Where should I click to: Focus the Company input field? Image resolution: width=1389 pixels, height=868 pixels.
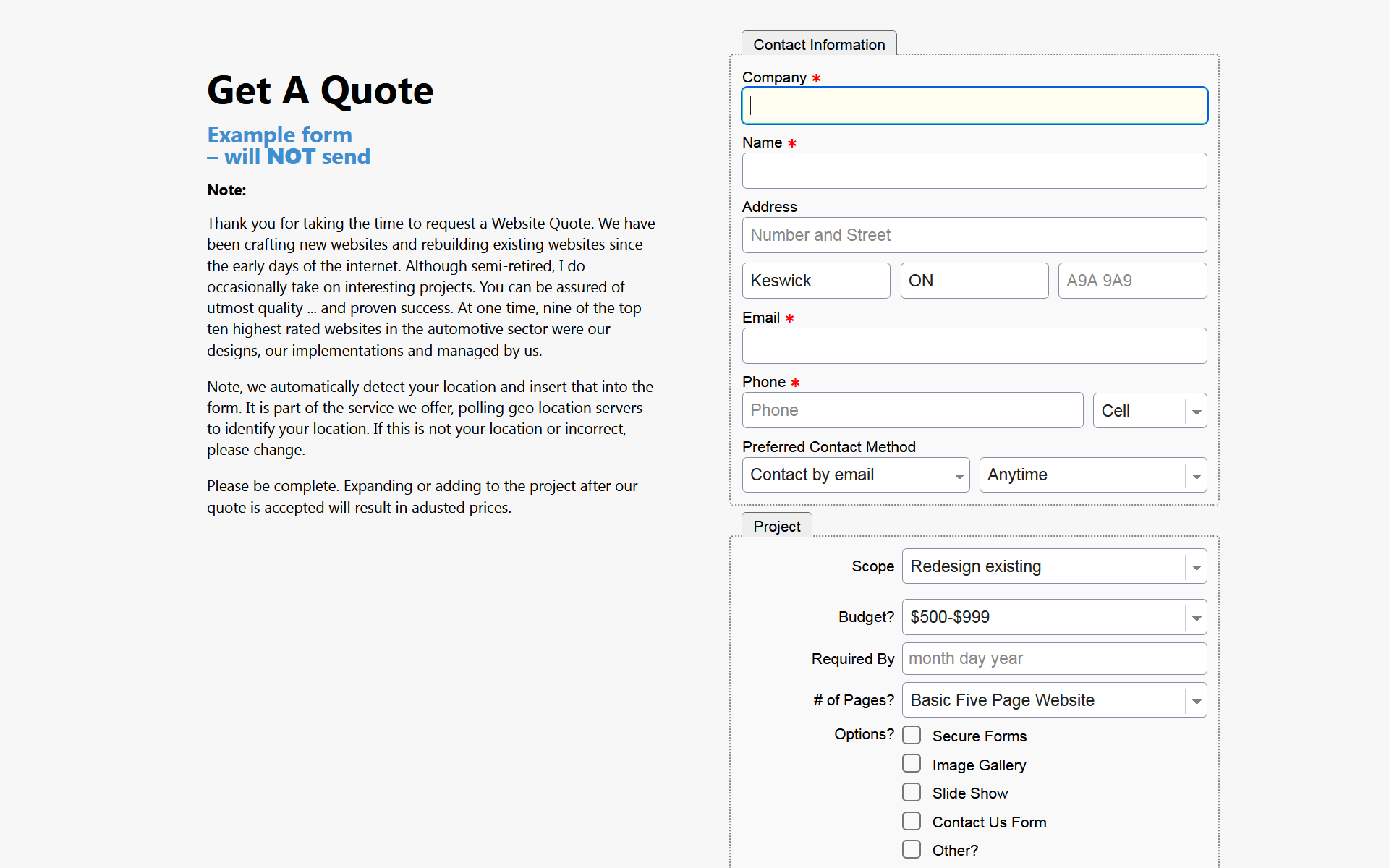click(x=974, y=106)
